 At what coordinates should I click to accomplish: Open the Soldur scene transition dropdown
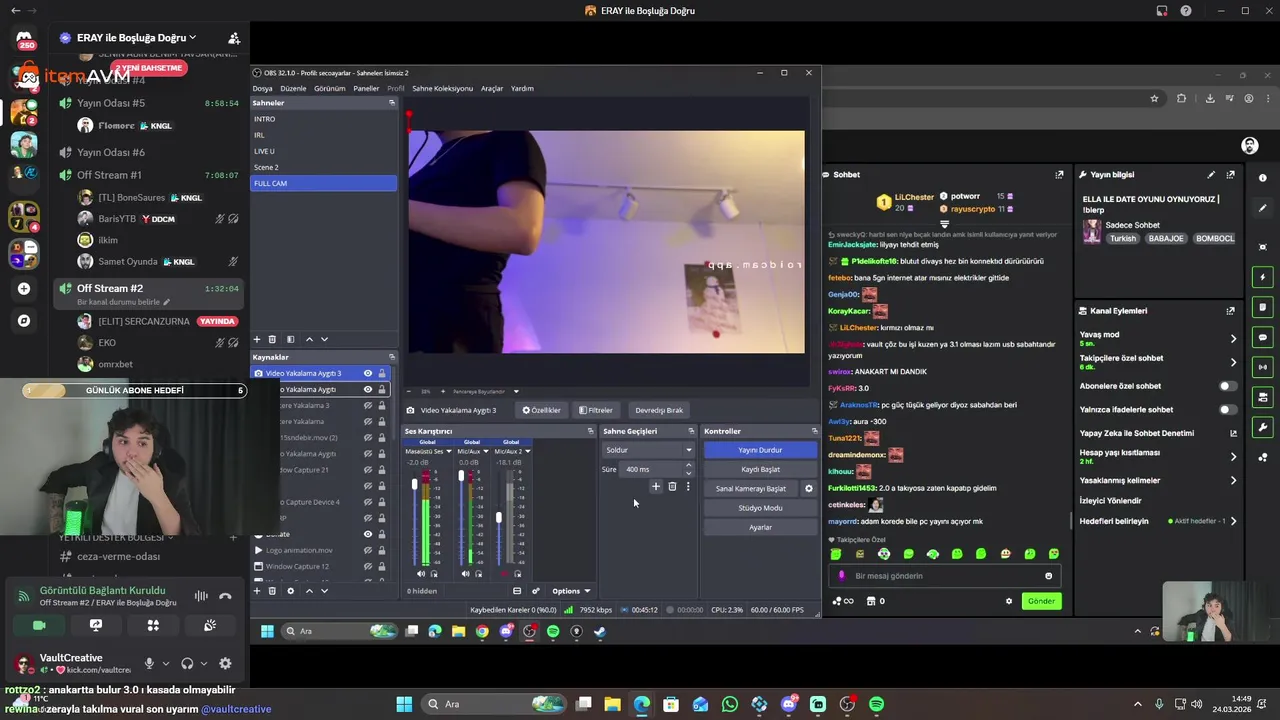coord(648,450)
